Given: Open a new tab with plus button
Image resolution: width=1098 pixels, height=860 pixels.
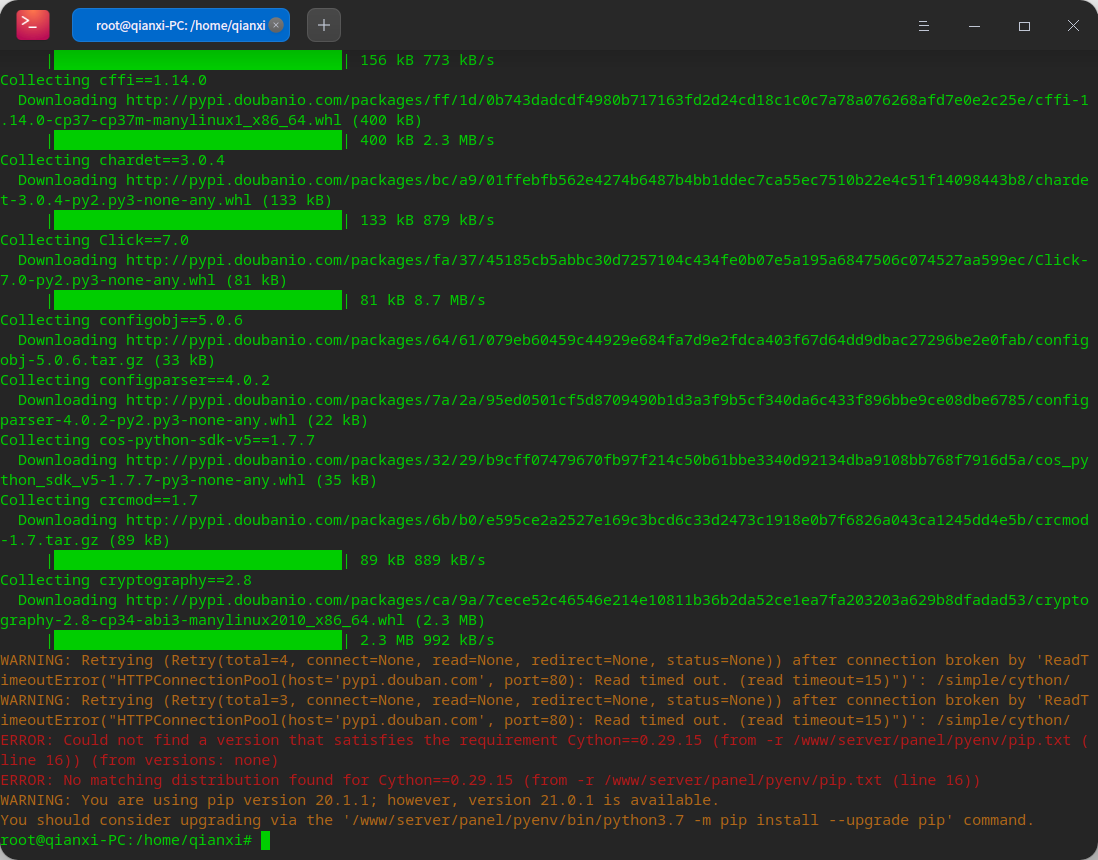Looking at the screenshot, I should click(324, 25).
